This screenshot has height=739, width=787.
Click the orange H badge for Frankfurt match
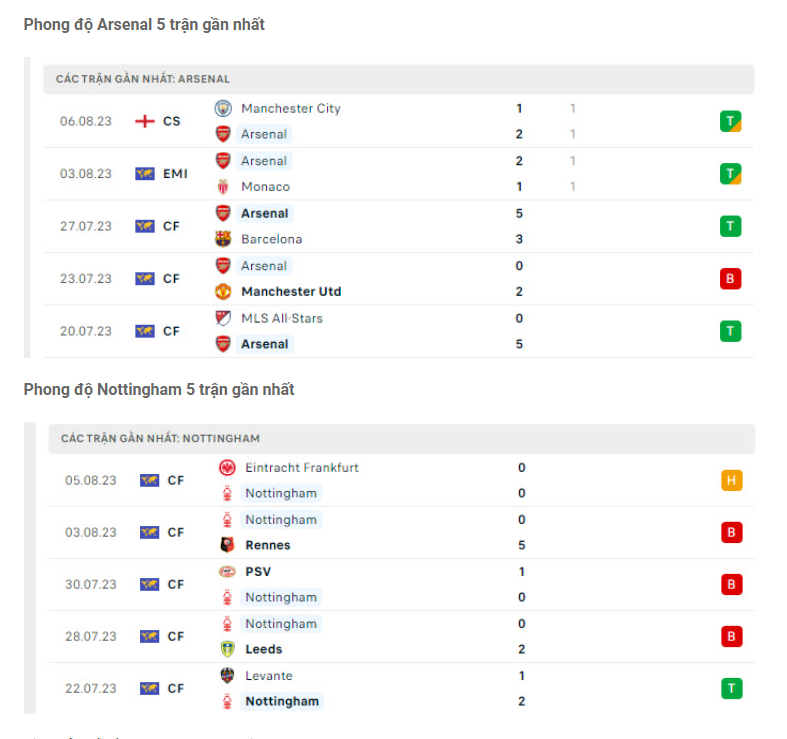(x=731, y=480)
